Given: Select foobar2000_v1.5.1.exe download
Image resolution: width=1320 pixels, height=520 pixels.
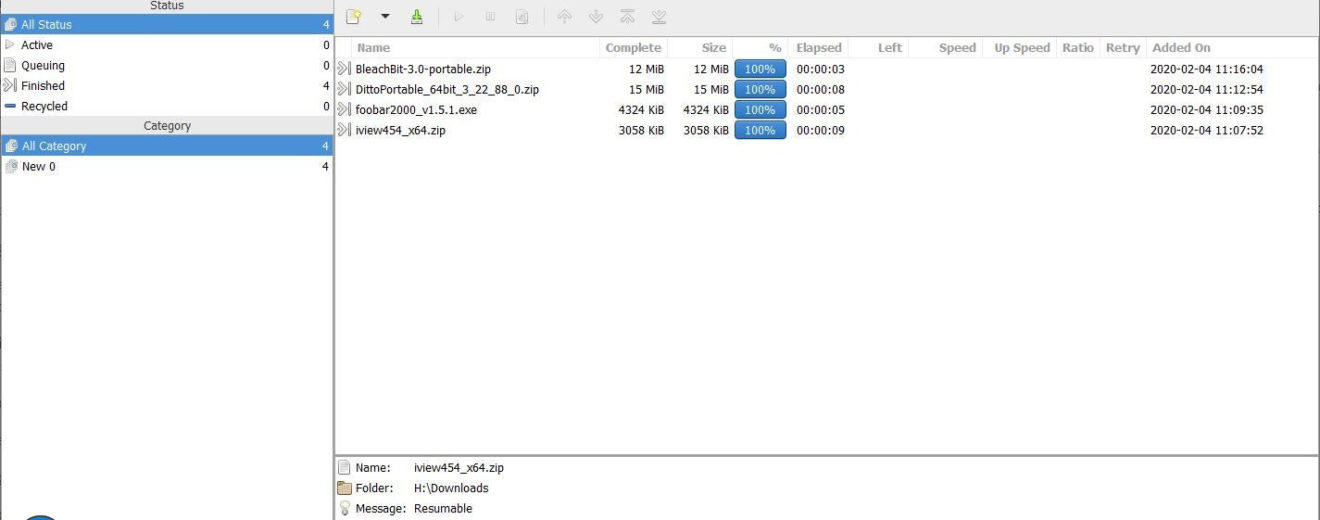Looking at the screenshot, I should click(416, 110).
